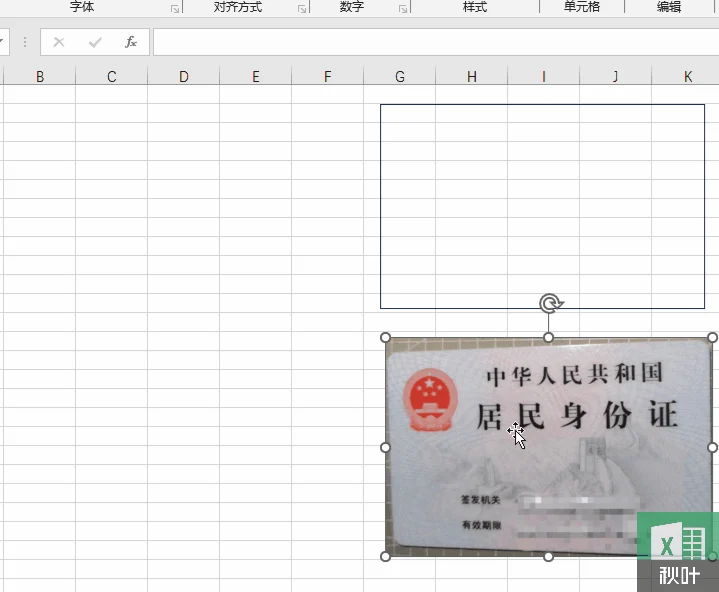The image size is (719, 592).
Task: Open the Alignment group dialog launcher
Action: click(x=302, y=9)
